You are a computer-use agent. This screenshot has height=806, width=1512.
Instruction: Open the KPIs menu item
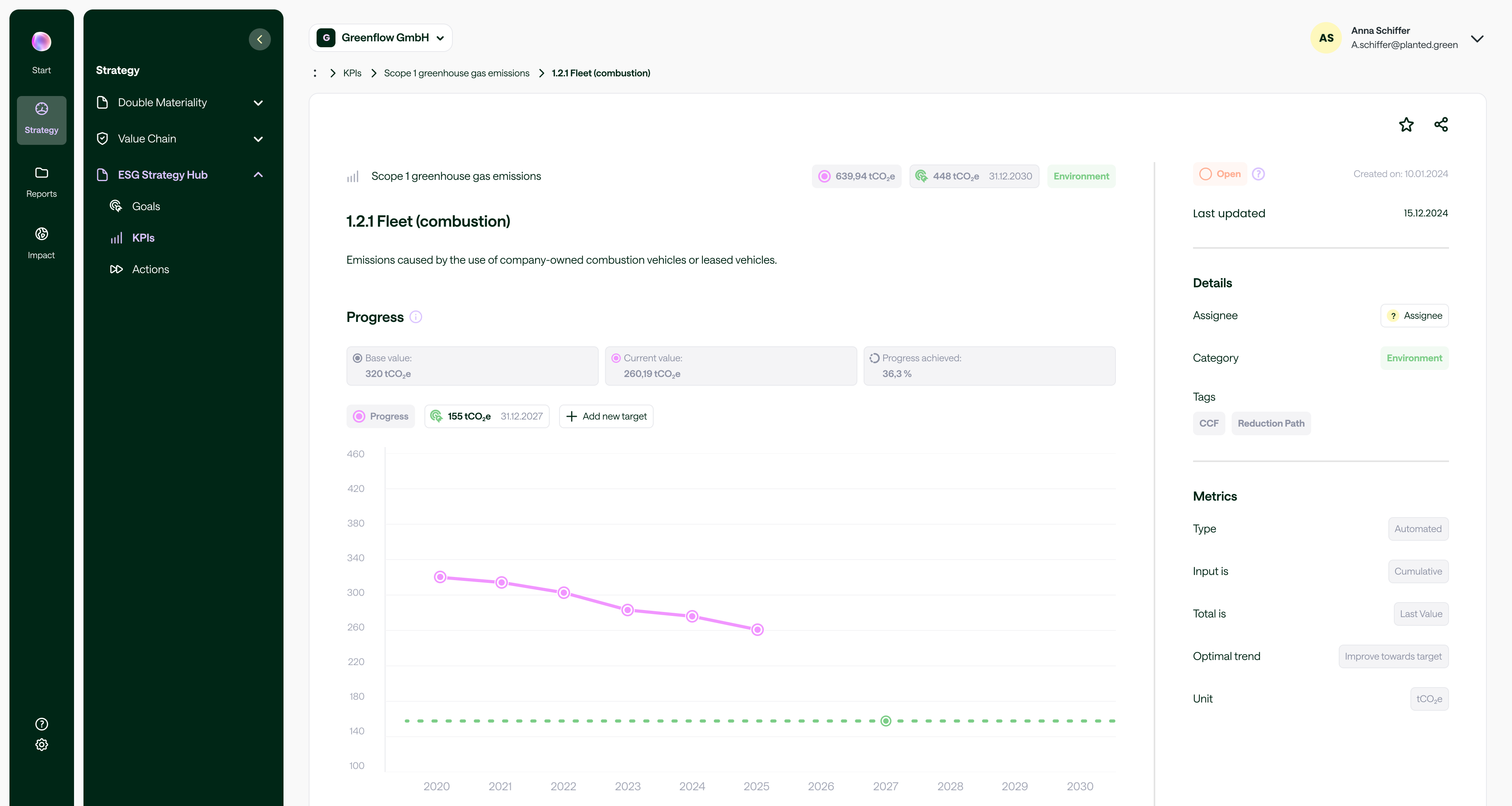pyautogui.click(x=143, y=238)
